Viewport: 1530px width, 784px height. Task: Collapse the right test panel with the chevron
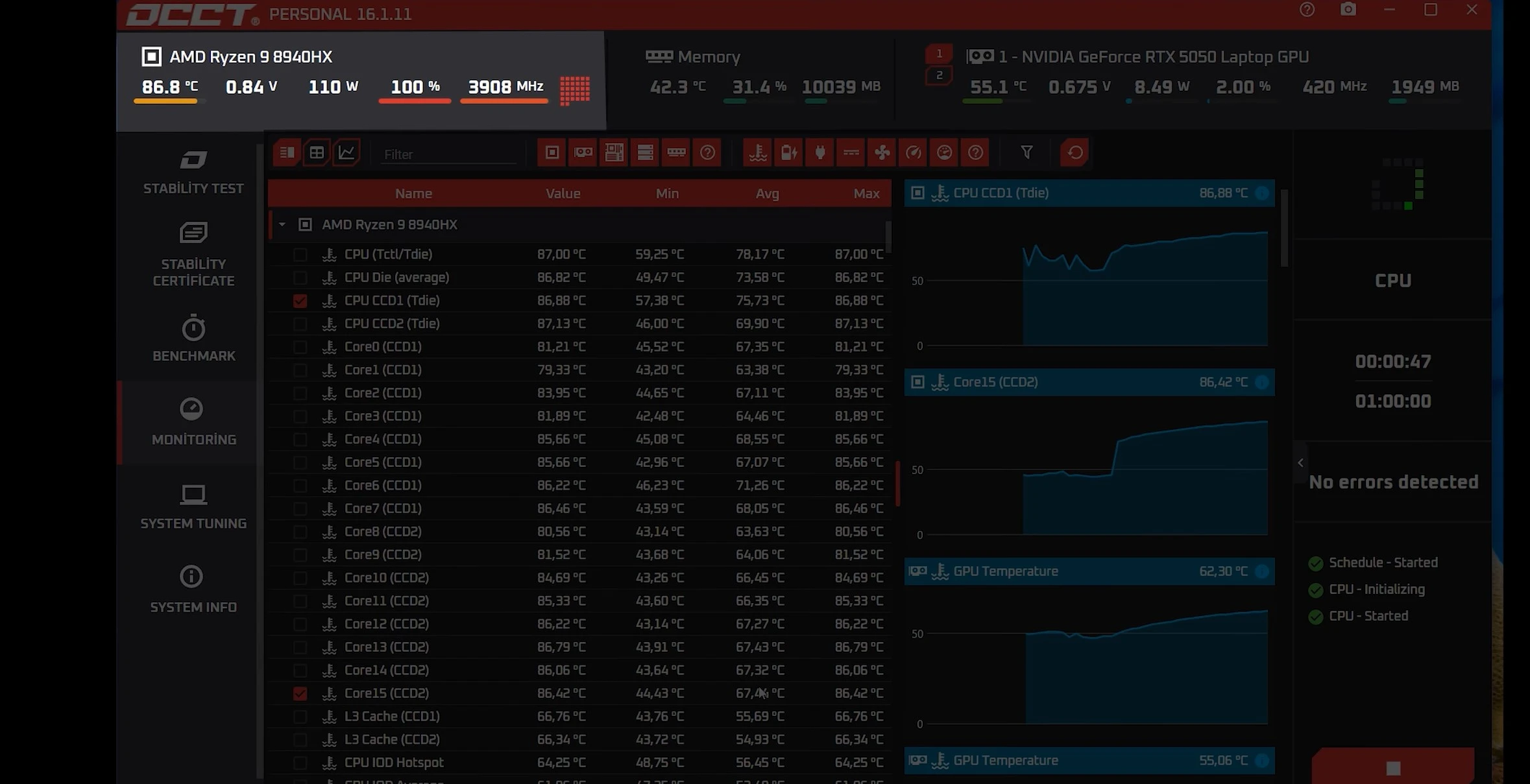click(1300, 463)
